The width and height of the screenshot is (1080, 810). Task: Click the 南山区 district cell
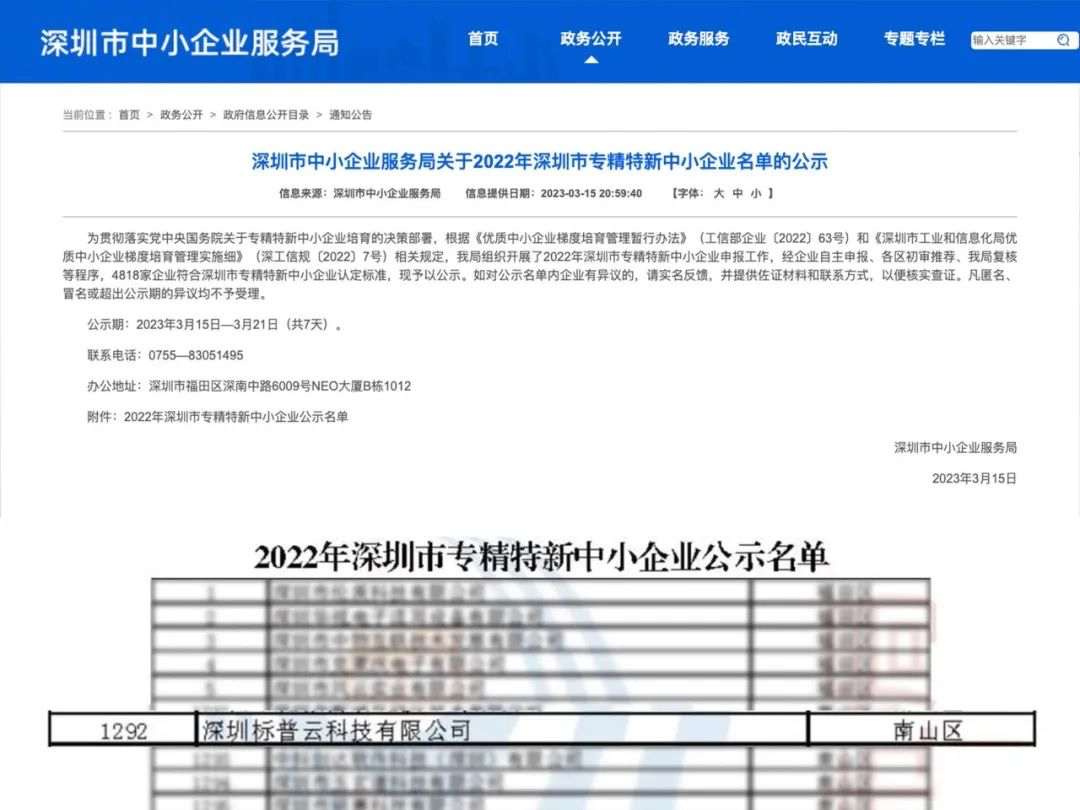(x=927, y=730)
